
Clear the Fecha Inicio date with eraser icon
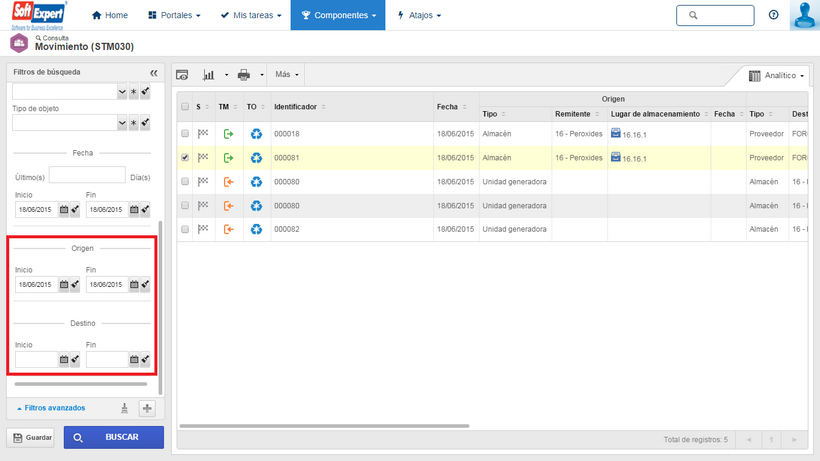point(75,210)
